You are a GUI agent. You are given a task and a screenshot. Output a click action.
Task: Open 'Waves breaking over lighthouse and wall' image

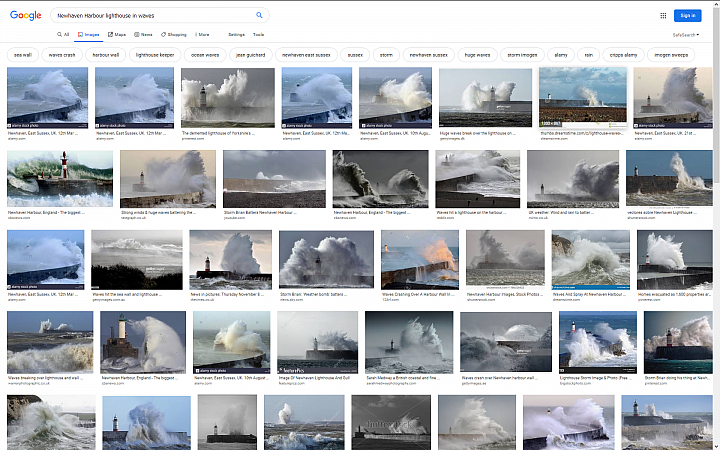(x=50, y=342)
